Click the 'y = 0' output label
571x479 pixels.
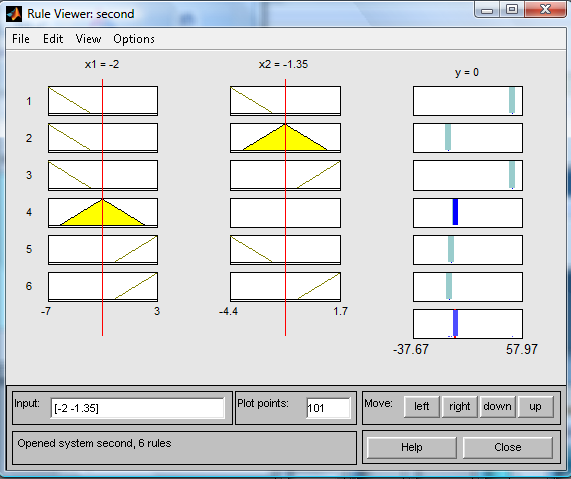(x=467, y=72)
